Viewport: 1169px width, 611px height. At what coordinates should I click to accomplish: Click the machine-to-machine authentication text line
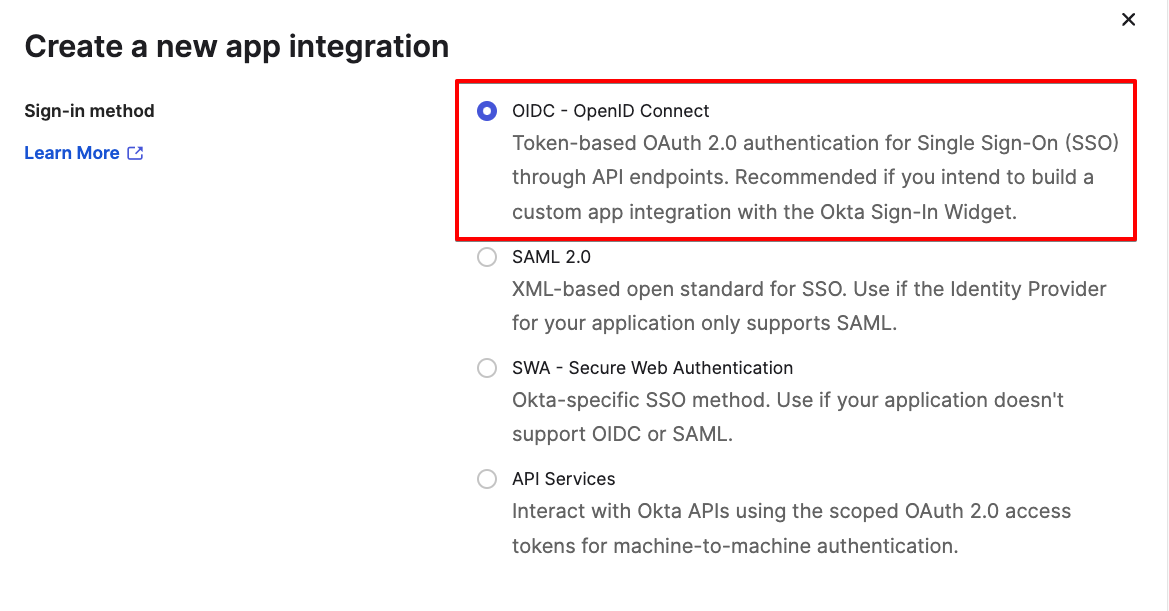point(734,546)
